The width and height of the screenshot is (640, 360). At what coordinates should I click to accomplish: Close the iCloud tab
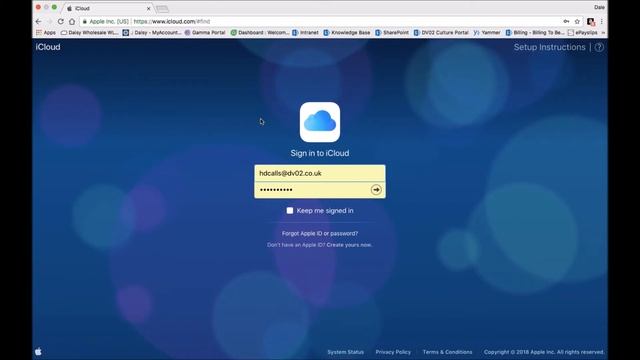[149, 8]
